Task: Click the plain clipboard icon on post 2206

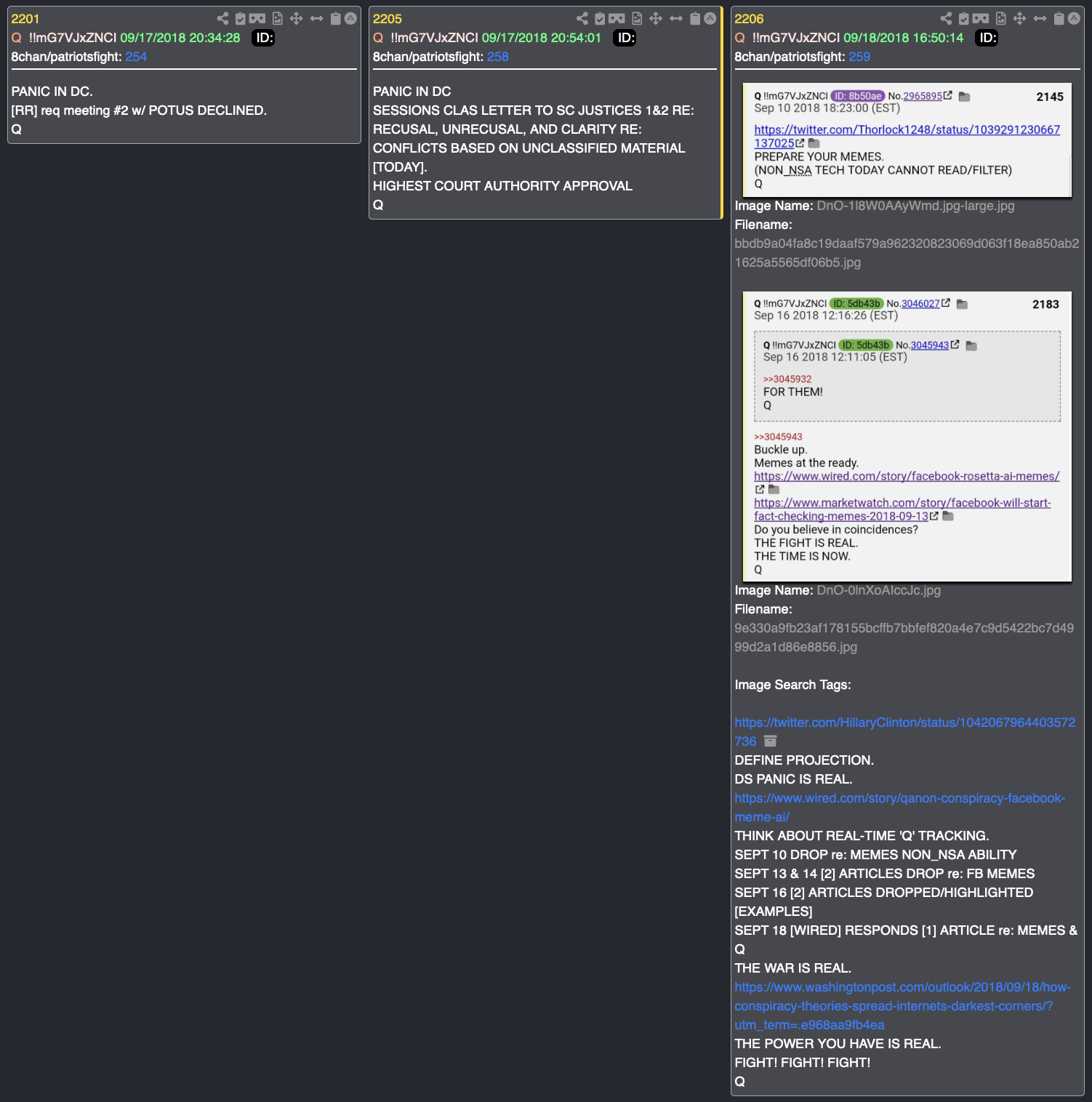Action: click(x=1059, y=18)
